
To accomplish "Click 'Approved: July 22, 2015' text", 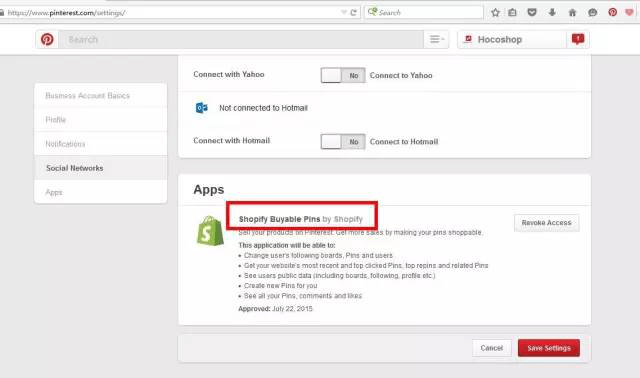I will (276, 309).
